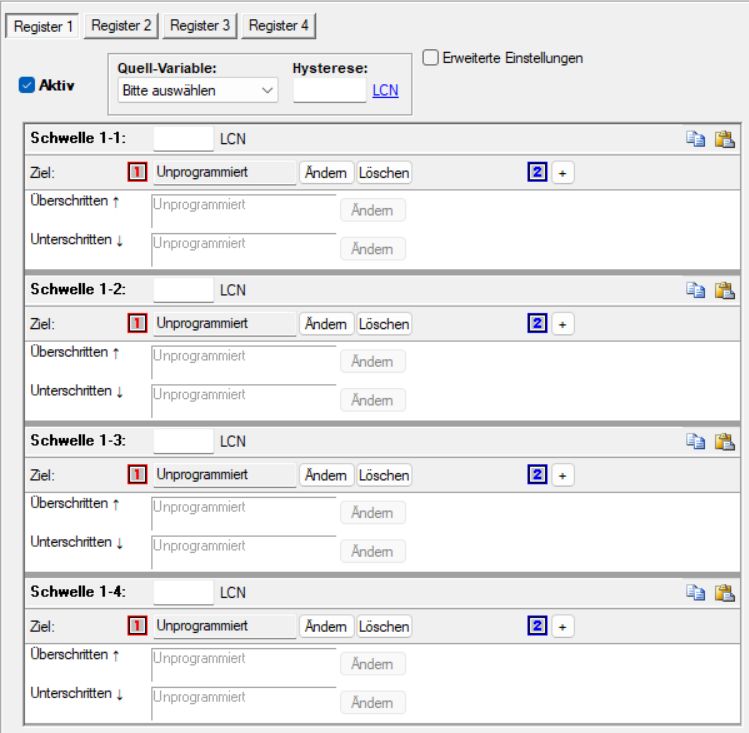Disable the Aktiv checkbox

(26, 86)
